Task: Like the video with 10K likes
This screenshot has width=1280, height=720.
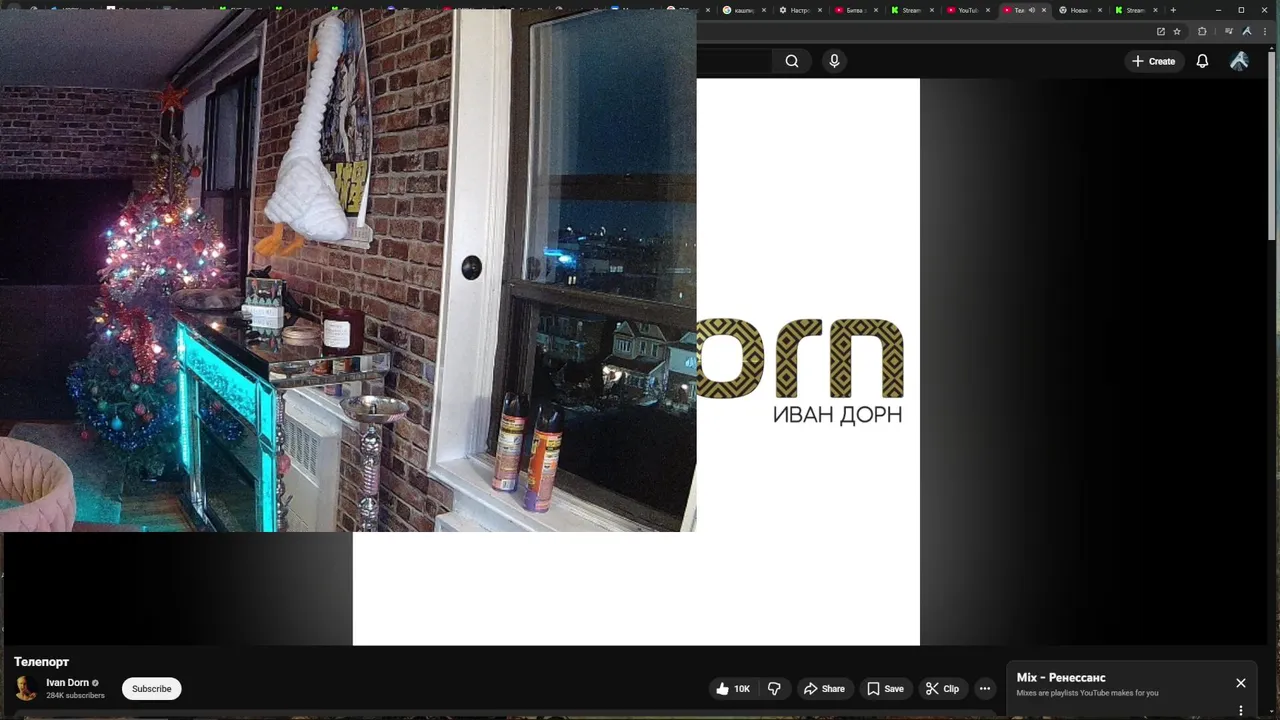Action: tap(733, 689)
